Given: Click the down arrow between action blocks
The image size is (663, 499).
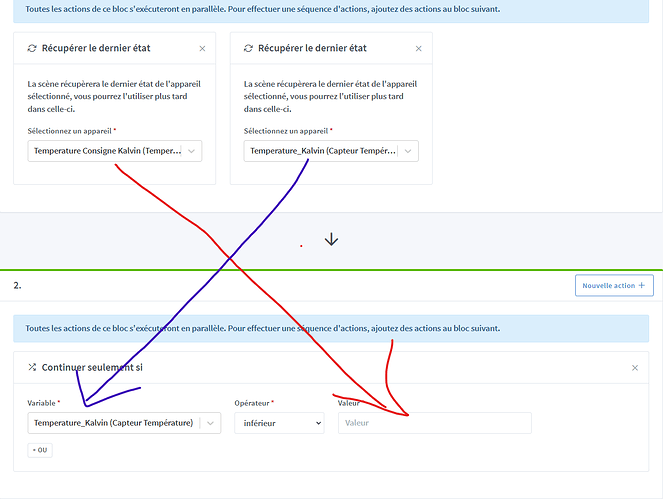Looking at the screenshot, I should click(332, 240).
